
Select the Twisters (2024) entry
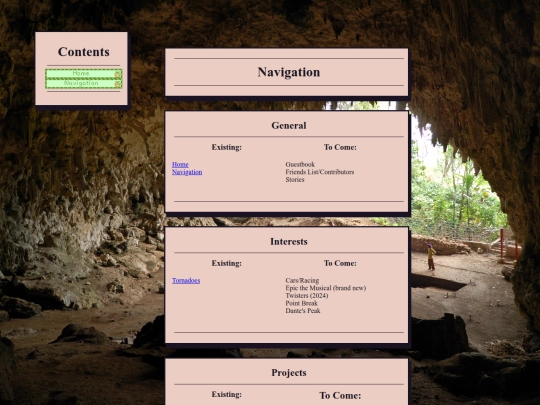(x=307, y=296)
